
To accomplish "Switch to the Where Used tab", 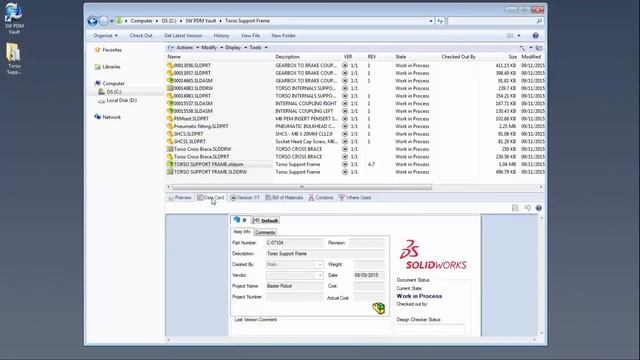I will [x=355, y=198].
